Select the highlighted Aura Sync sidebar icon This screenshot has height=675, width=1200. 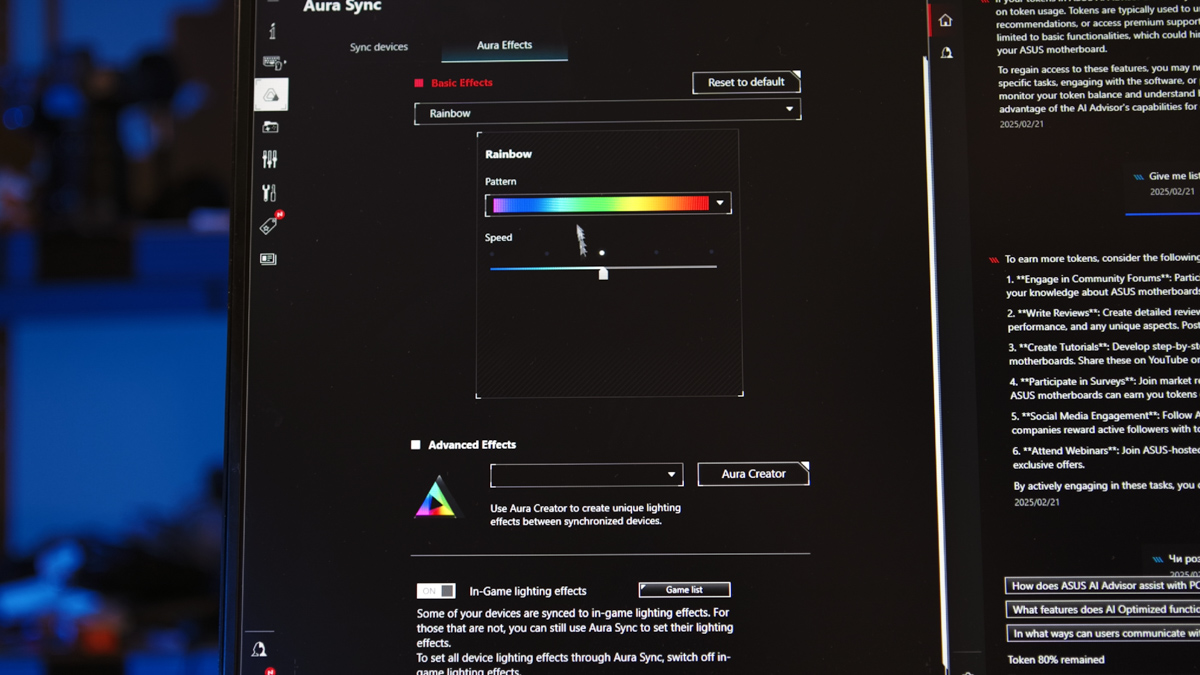click(x=271, y=95)
